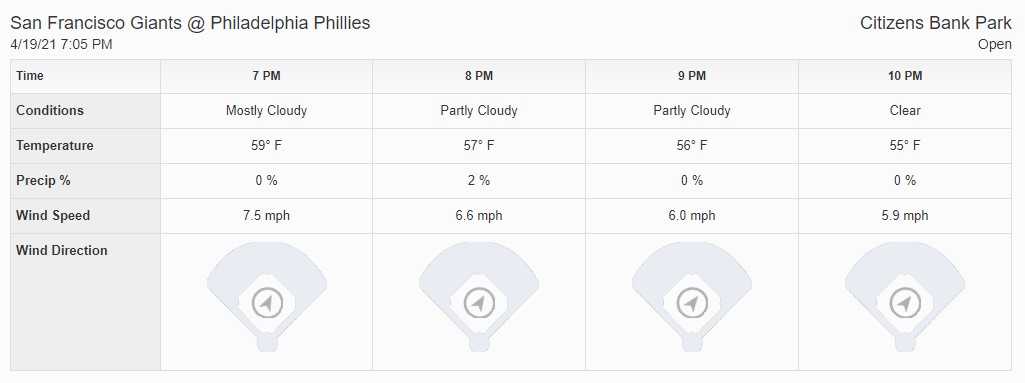
Task: Select the 7 PM ballpark field diagram
Action: coord(267,297)
